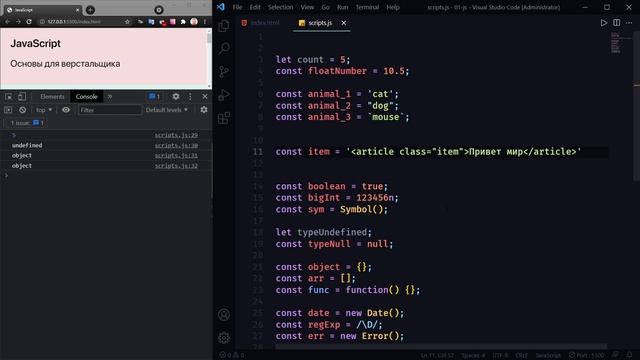Open the JavaScript execution context dropdown 'top'
The height and width of the screenshot is (360, 640).
coord(44,110)
